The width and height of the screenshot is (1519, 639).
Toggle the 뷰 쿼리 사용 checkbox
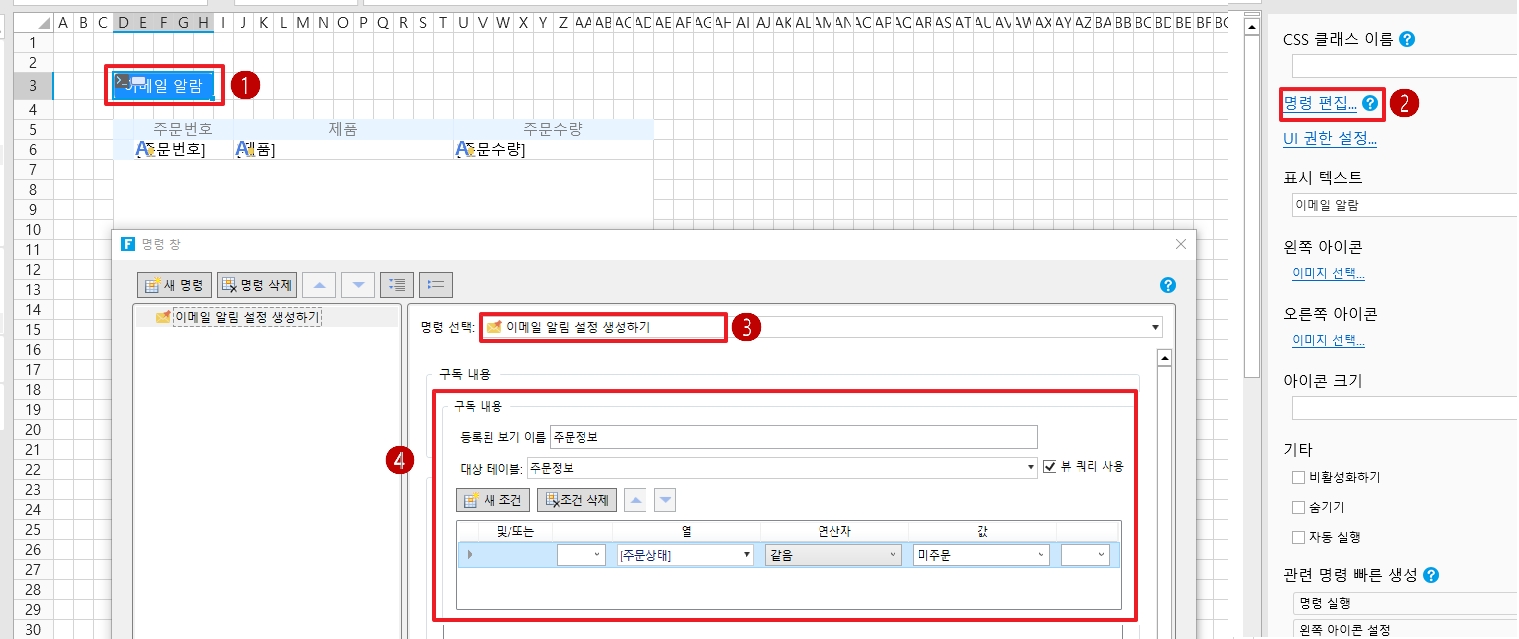click(x=1049, y=466)
